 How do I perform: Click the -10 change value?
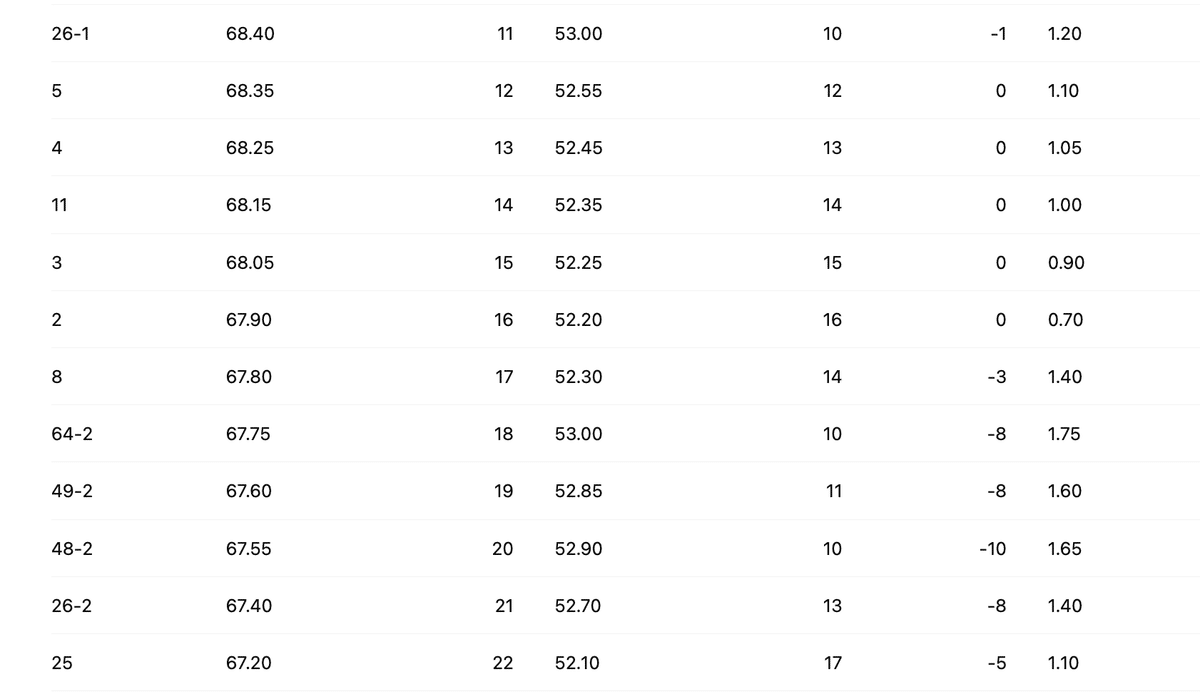(x=992, y=549)
